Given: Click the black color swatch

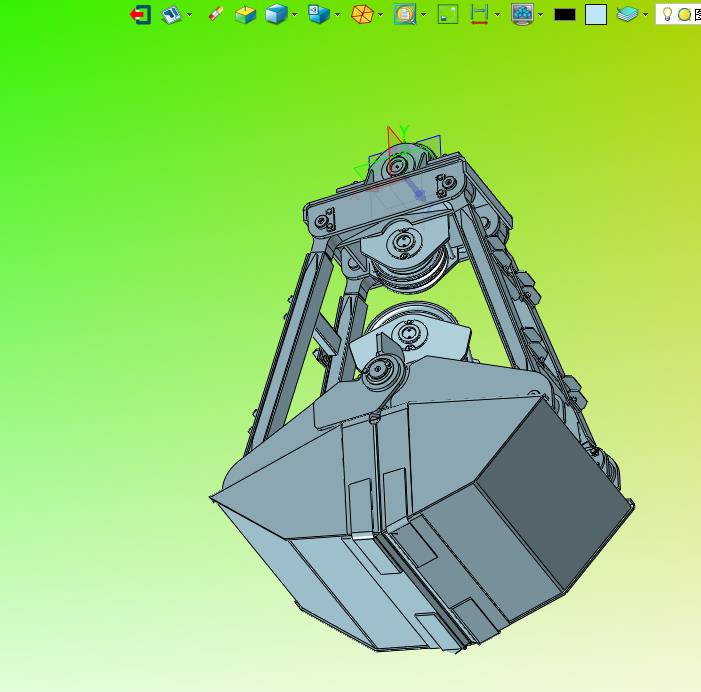Looking at the screenshot, I should 565,15.
